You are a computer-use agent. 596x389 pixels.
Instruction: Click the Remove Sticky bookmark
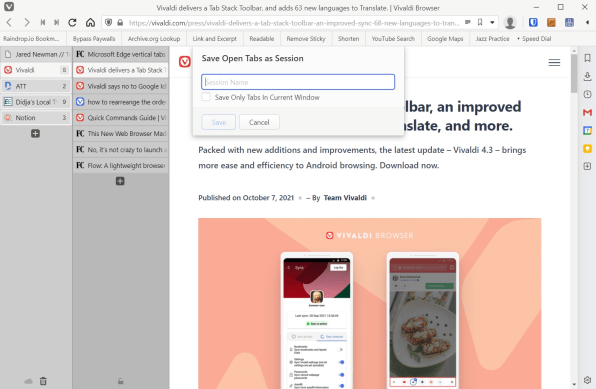(306, 38)
